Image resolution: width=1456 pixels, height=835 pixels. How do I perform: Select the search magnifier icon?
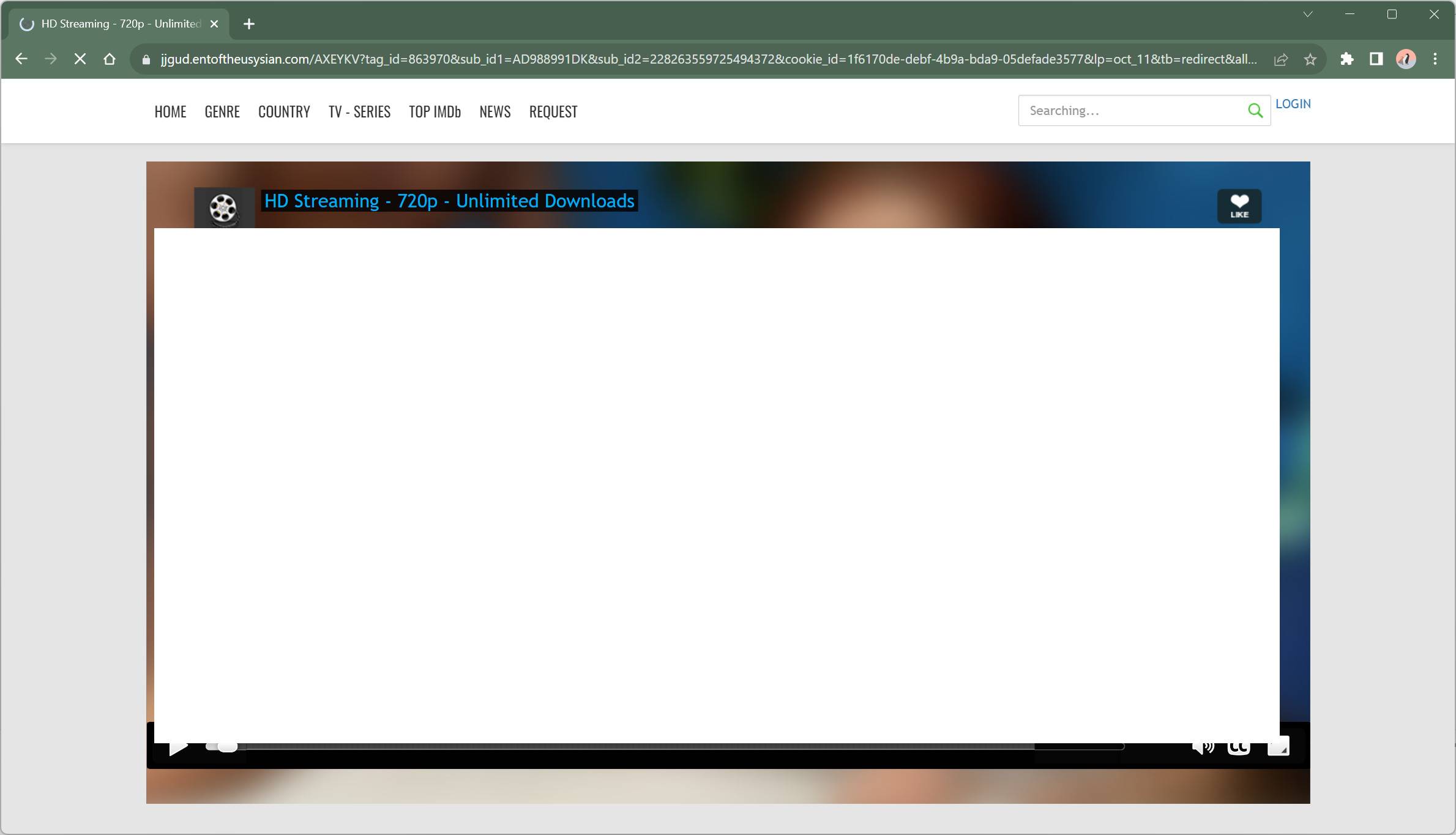[x=1255, y=110]
